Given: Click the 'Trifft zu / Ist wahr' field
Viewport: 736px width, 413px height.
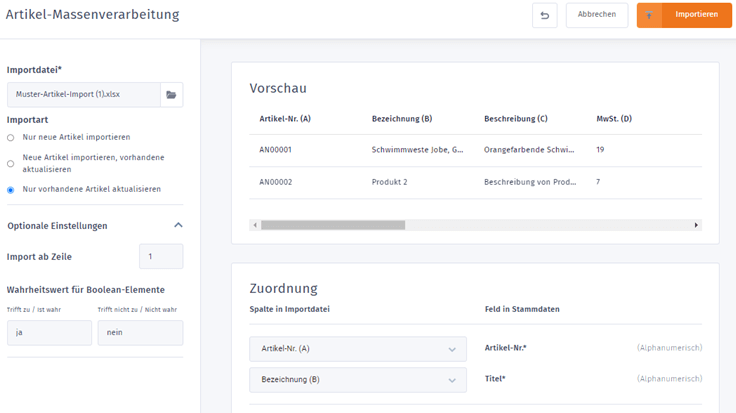Looking at the screenshot, I should pyautogui.click(x=49, y=333).
